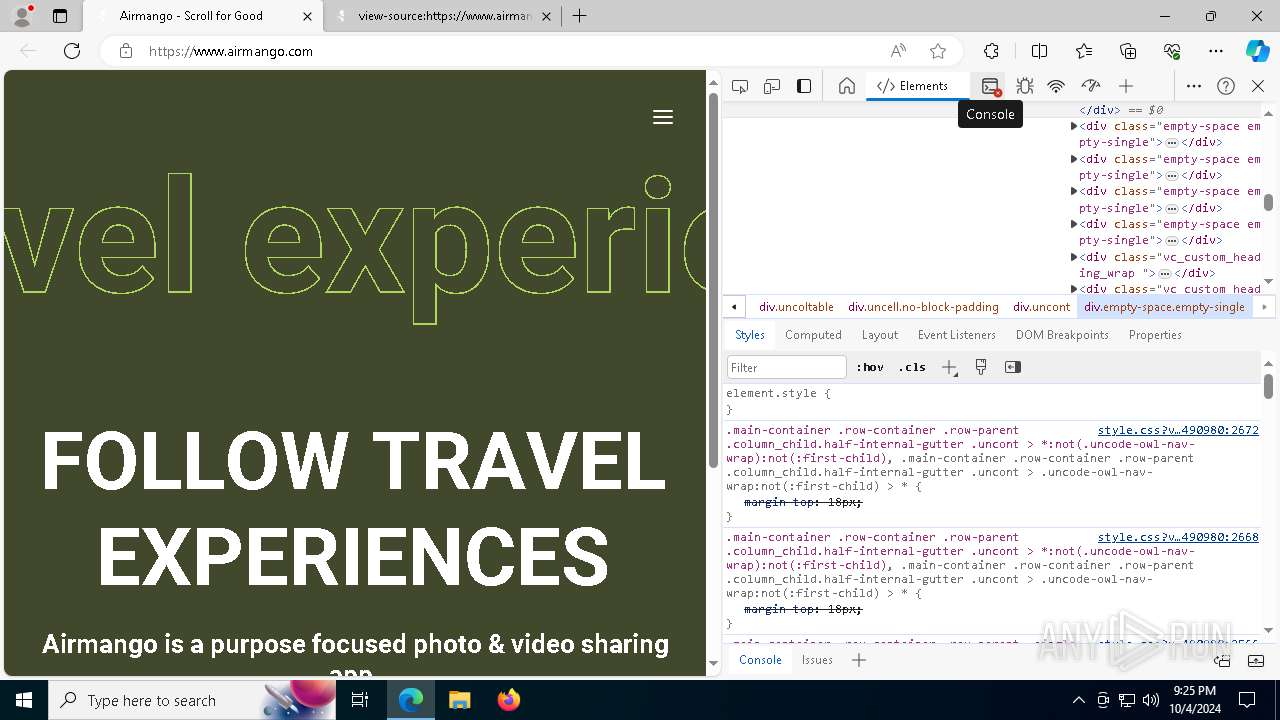Expand the vc_custom_heading_wrap div node
The width and height of the screenshot is (1280, 720).
[x=1074, y=257]
